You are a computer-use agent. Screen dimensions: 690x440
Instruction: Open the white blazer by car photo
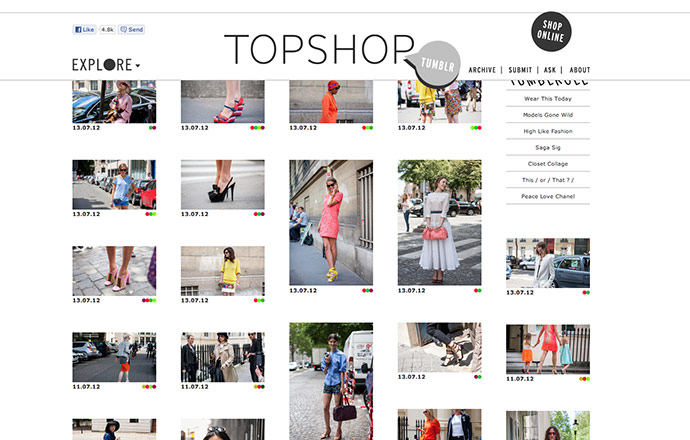548,263
